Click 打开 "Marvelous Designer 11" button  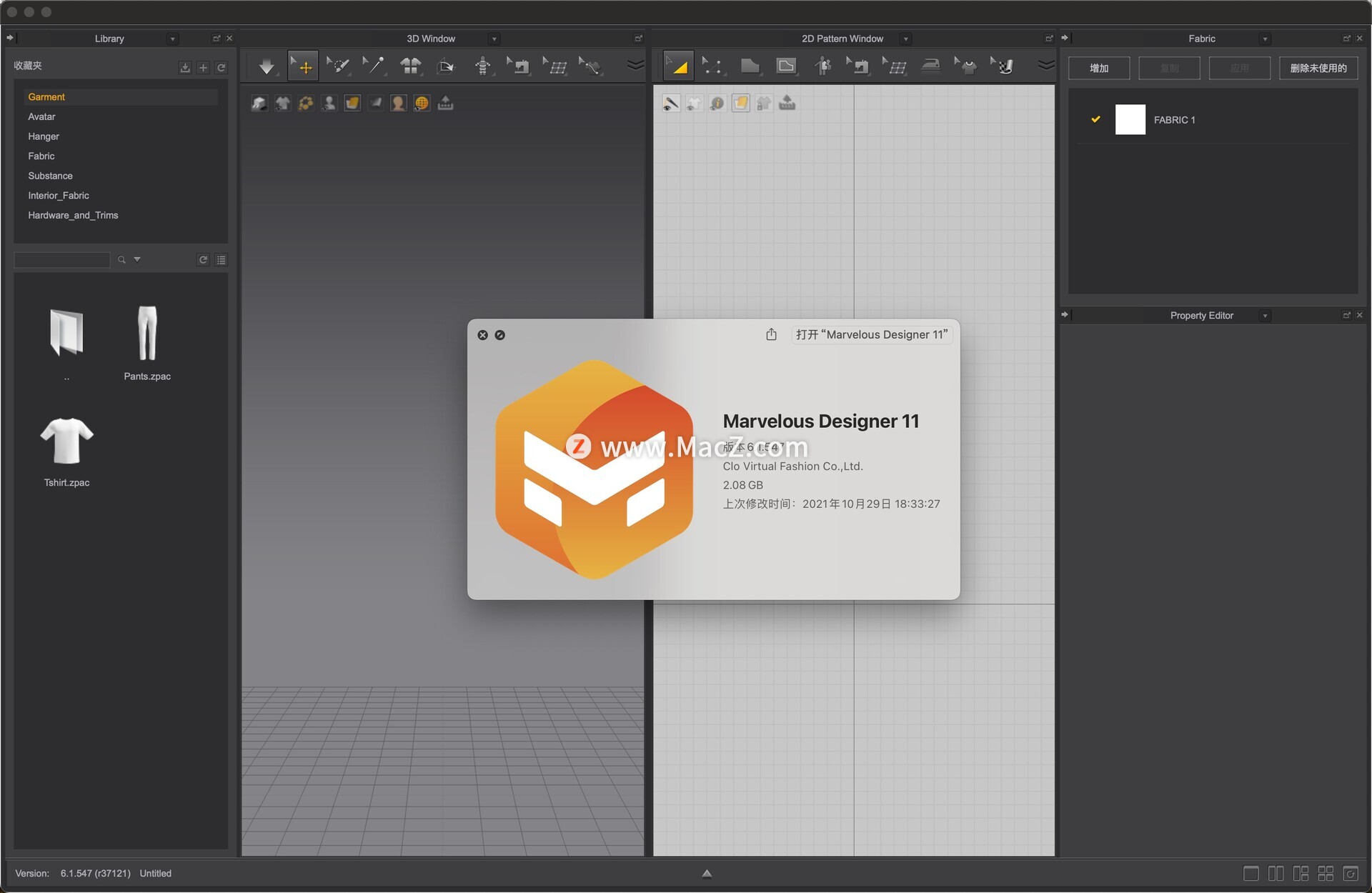pos(872,334)
